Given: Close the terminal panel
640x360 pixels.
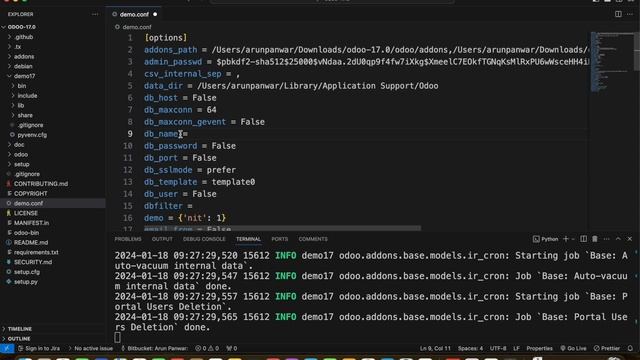Looking at the screenshot, I should [x=630, y=239].
